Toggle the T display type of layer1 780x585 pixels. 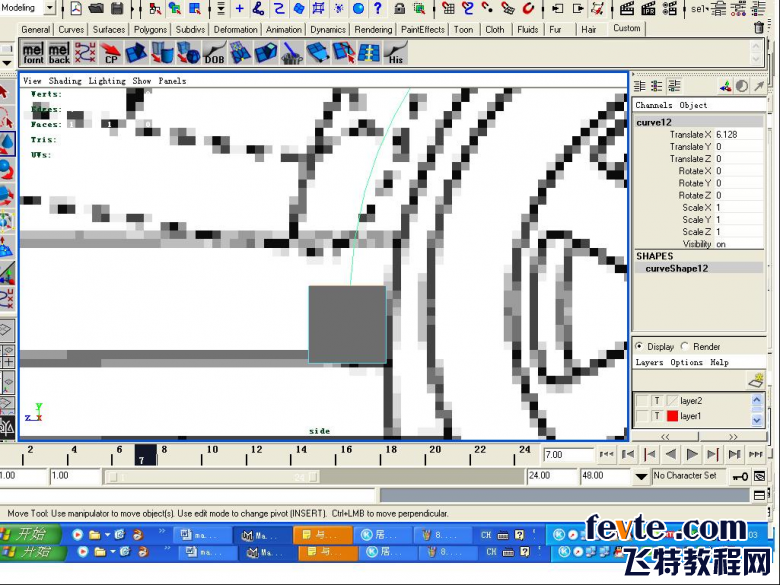(x=657, y=416)
